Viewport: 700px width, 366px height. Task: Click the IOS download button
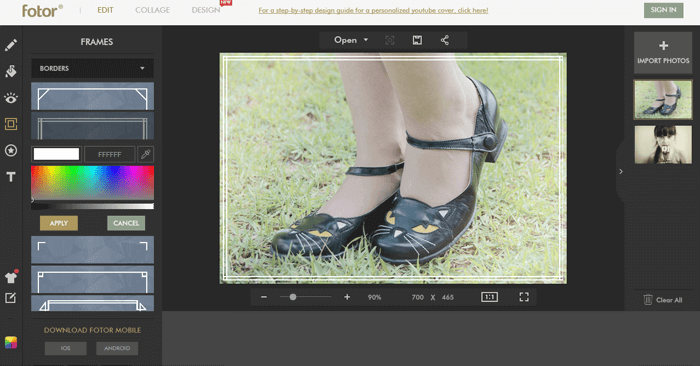tap(66, 348)
